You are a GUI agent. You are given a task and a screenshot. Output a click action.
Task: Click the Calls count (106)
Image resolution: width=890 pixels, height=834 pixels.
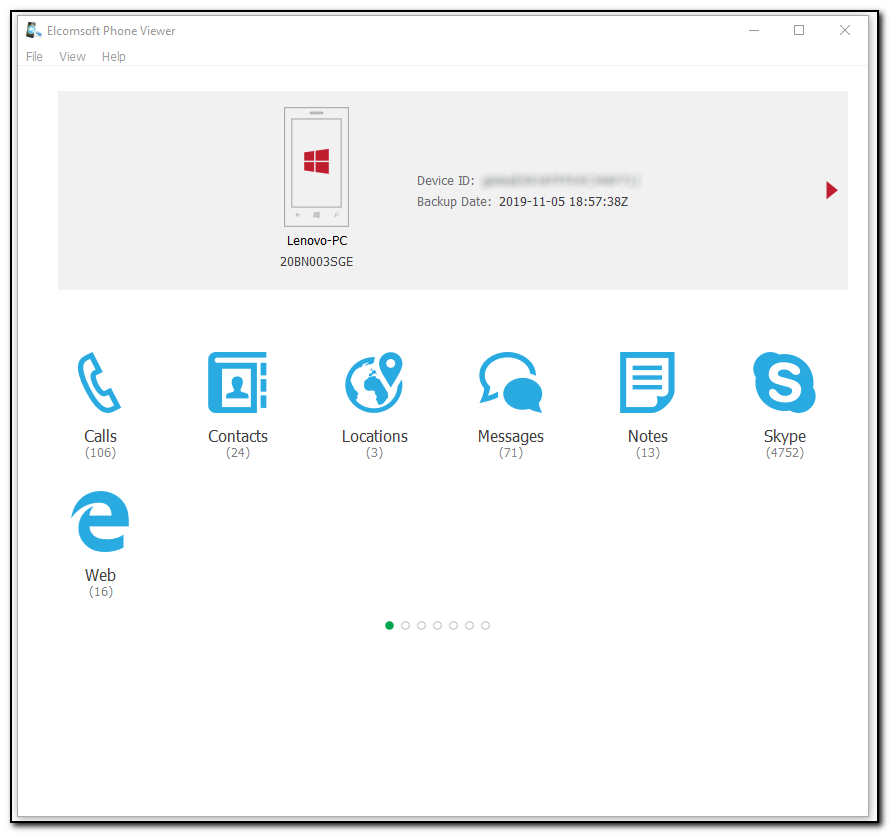coord(100,452)
